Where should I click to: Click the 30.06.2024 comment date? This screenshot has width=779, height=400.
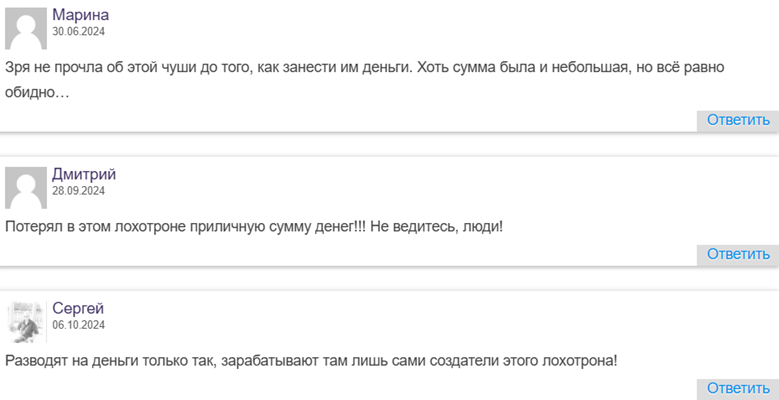pyautogui.click(x=78, y=32)
